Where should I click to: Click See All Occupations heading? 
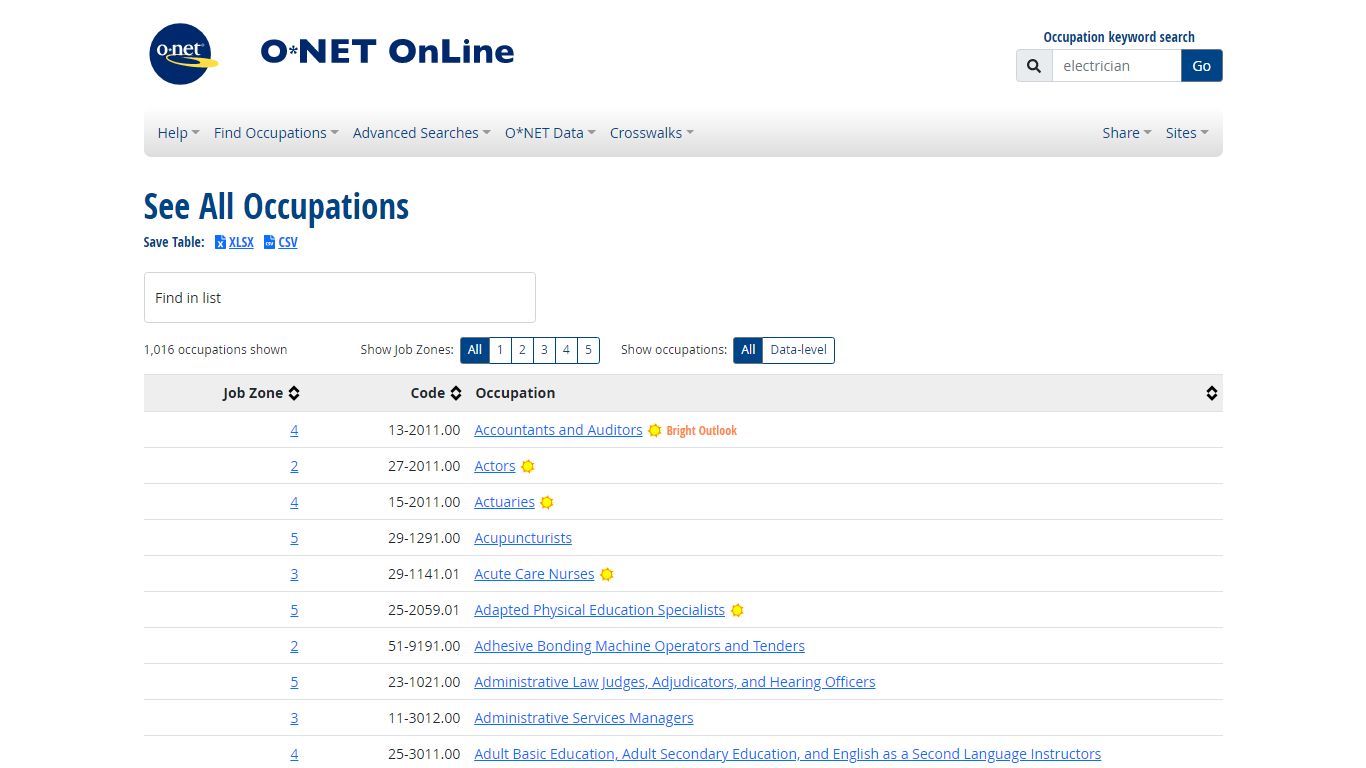pyautogui.click(x=276, y=207)
